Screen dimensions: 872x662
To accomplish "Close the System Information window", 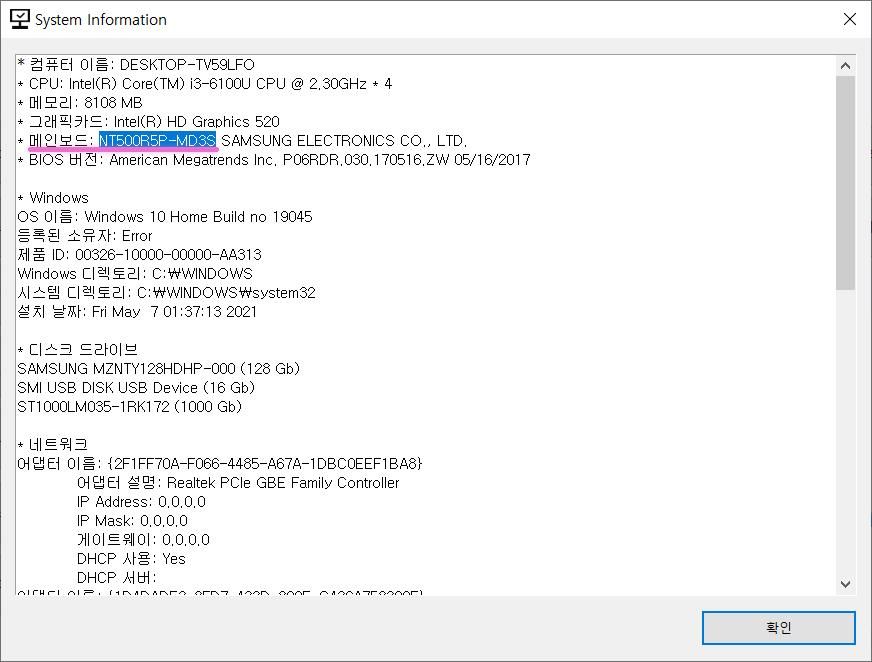I will coord(849,19).
